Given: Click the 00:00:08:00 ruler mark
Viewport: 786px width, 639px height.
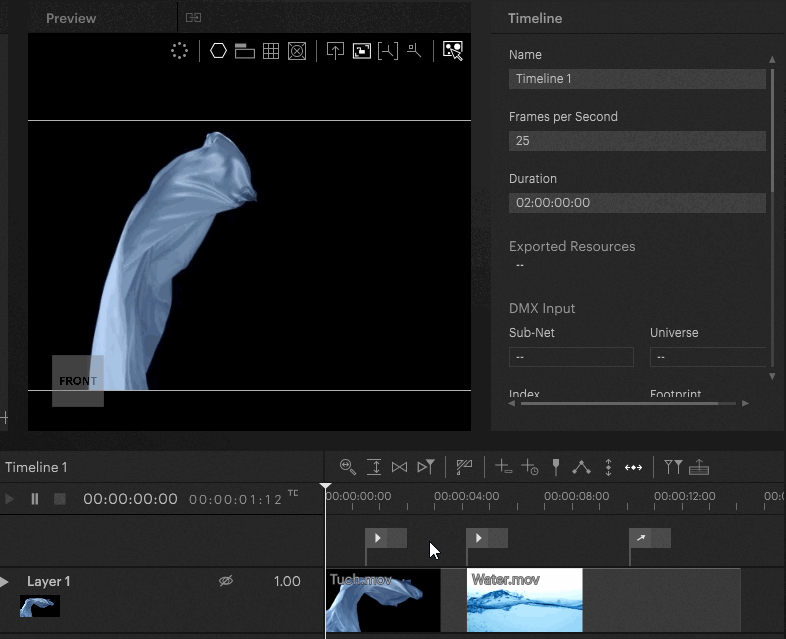Looking at the screenshot, I should (x=576, y=496).
